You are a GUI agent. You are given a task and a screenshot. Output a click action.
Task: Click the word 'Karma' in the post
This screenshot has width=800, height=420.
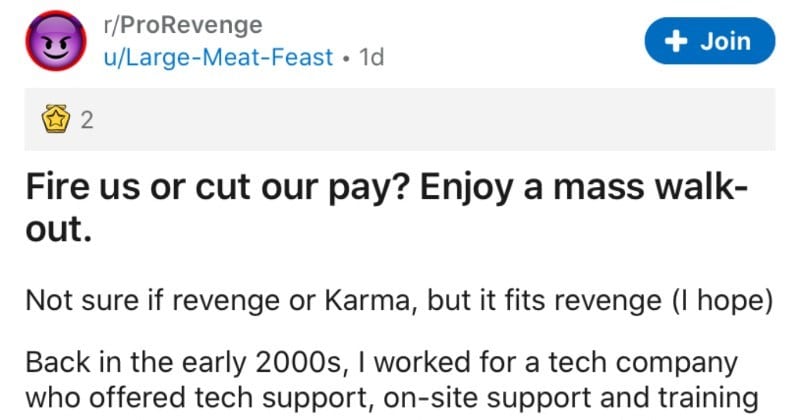[x=367, y=301]
